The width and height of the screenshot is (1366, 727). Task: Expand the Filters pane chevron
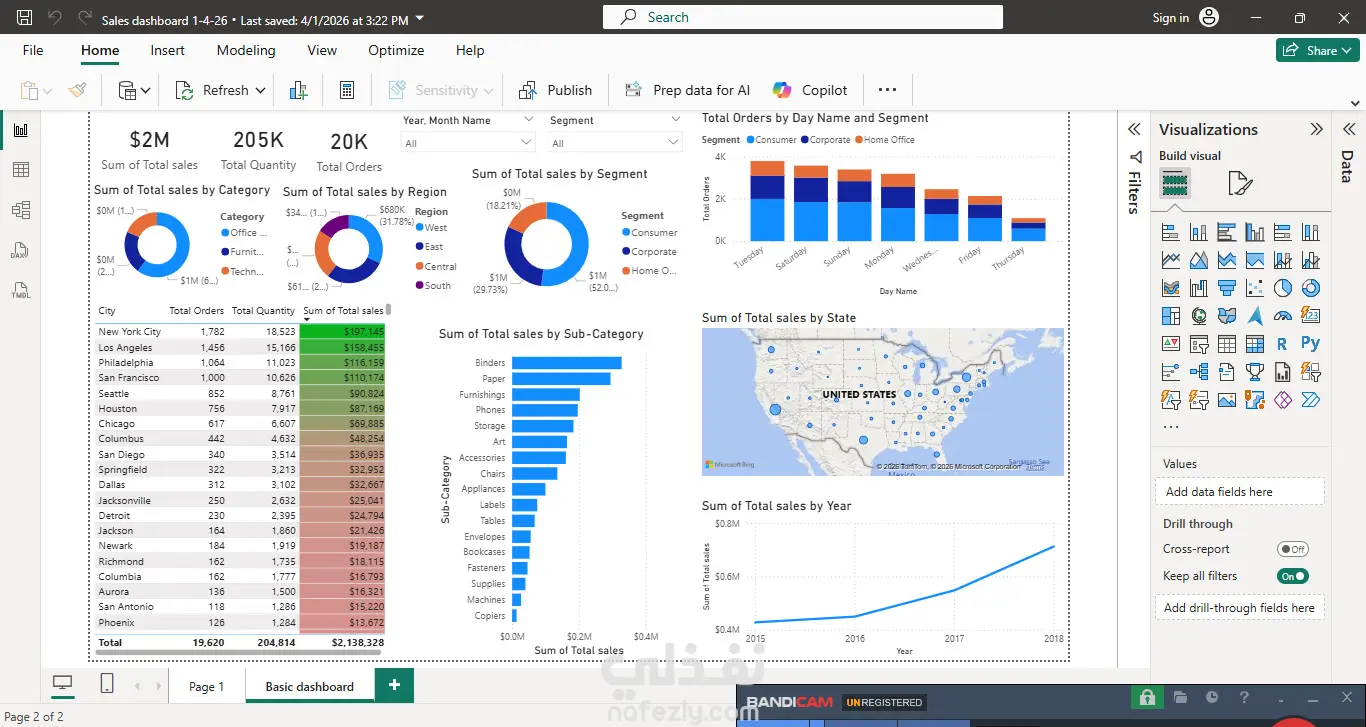(x=1134, y=130)
